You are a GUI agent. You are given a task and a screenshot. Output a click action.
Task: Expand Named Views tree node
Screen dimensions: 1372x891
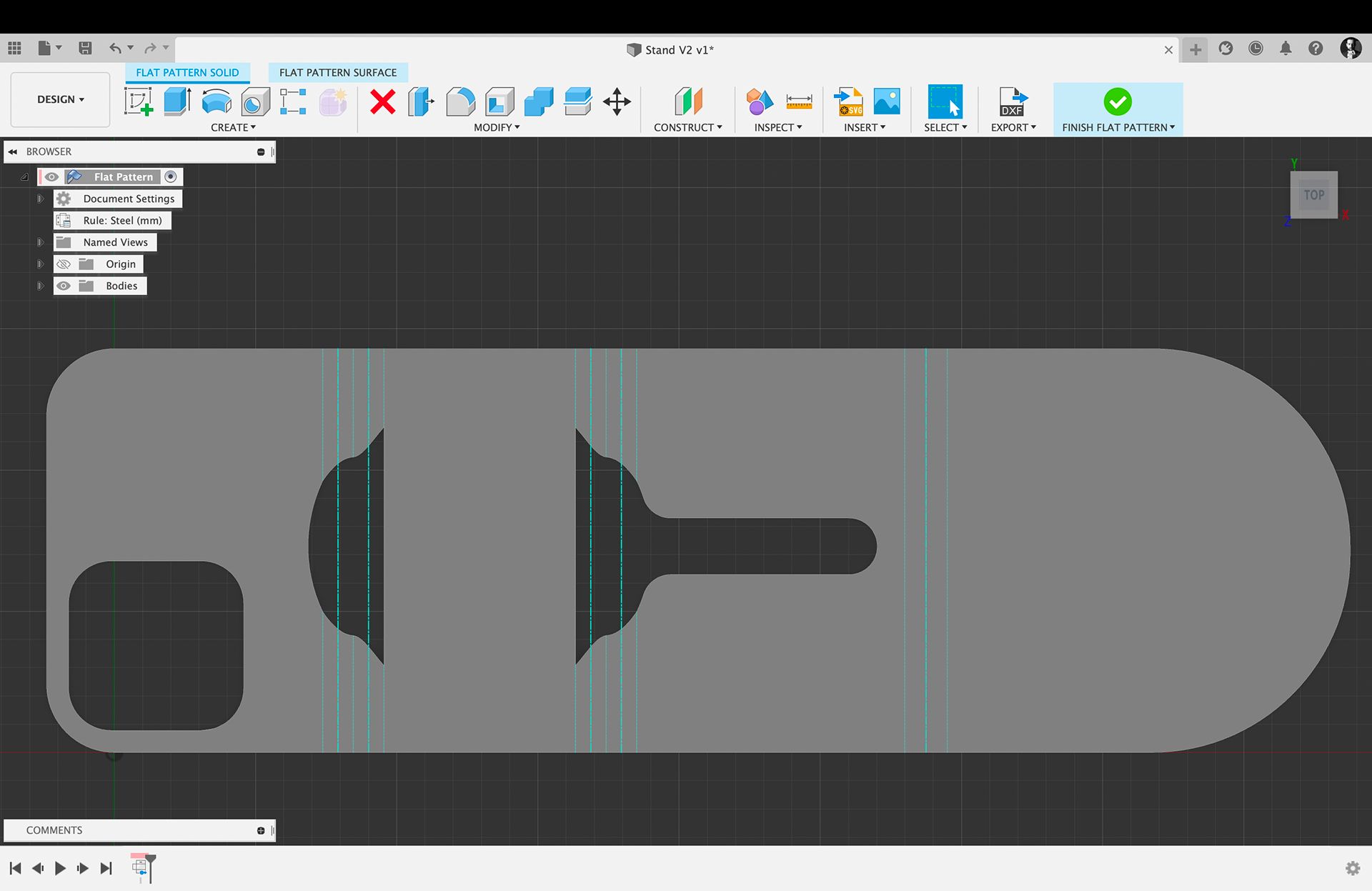(x=41, y=242)
